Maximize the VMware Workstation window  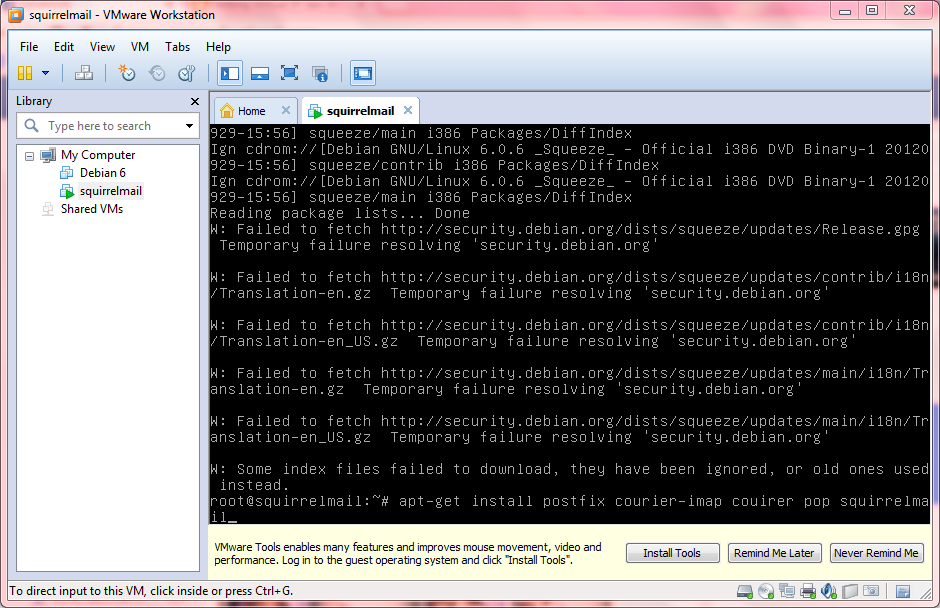point(872,11)
